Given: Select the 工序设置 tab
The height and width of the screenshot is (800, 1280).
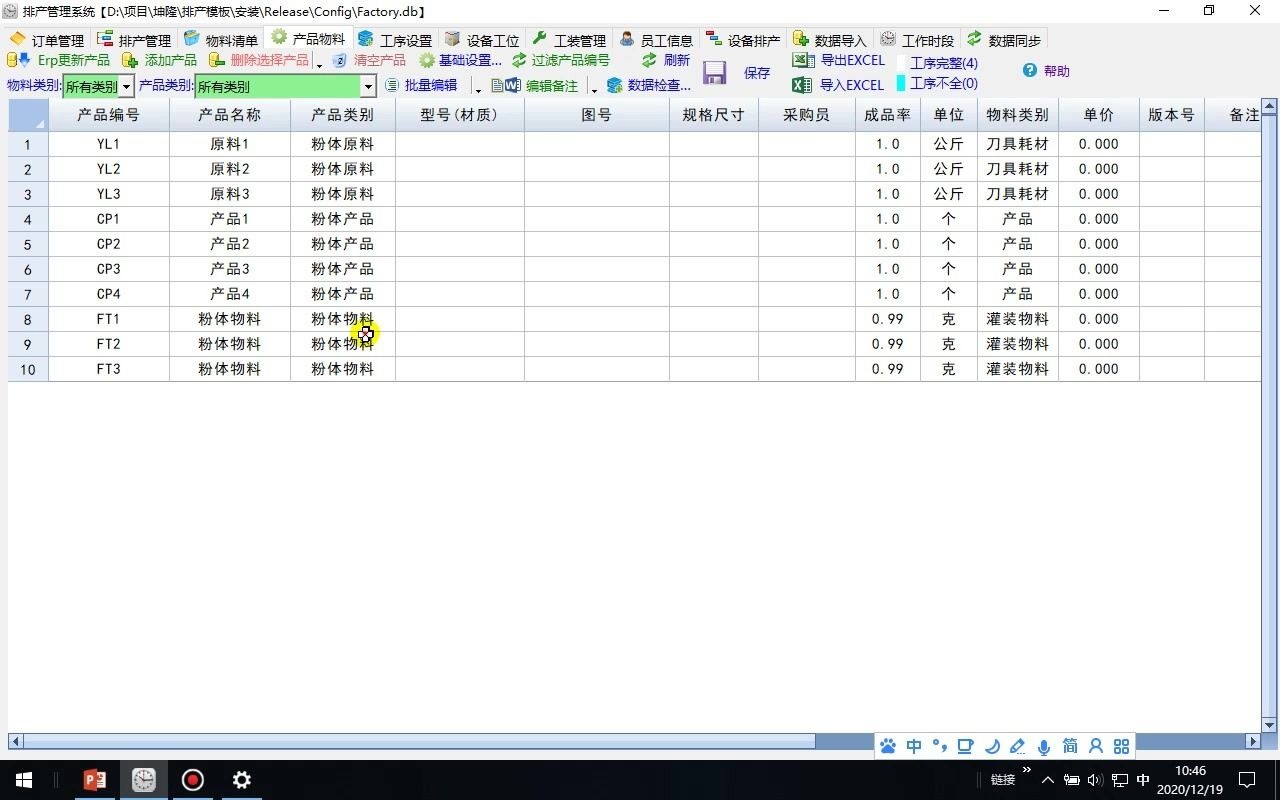Looking at the screenshot, I should [x=395, y=40].
